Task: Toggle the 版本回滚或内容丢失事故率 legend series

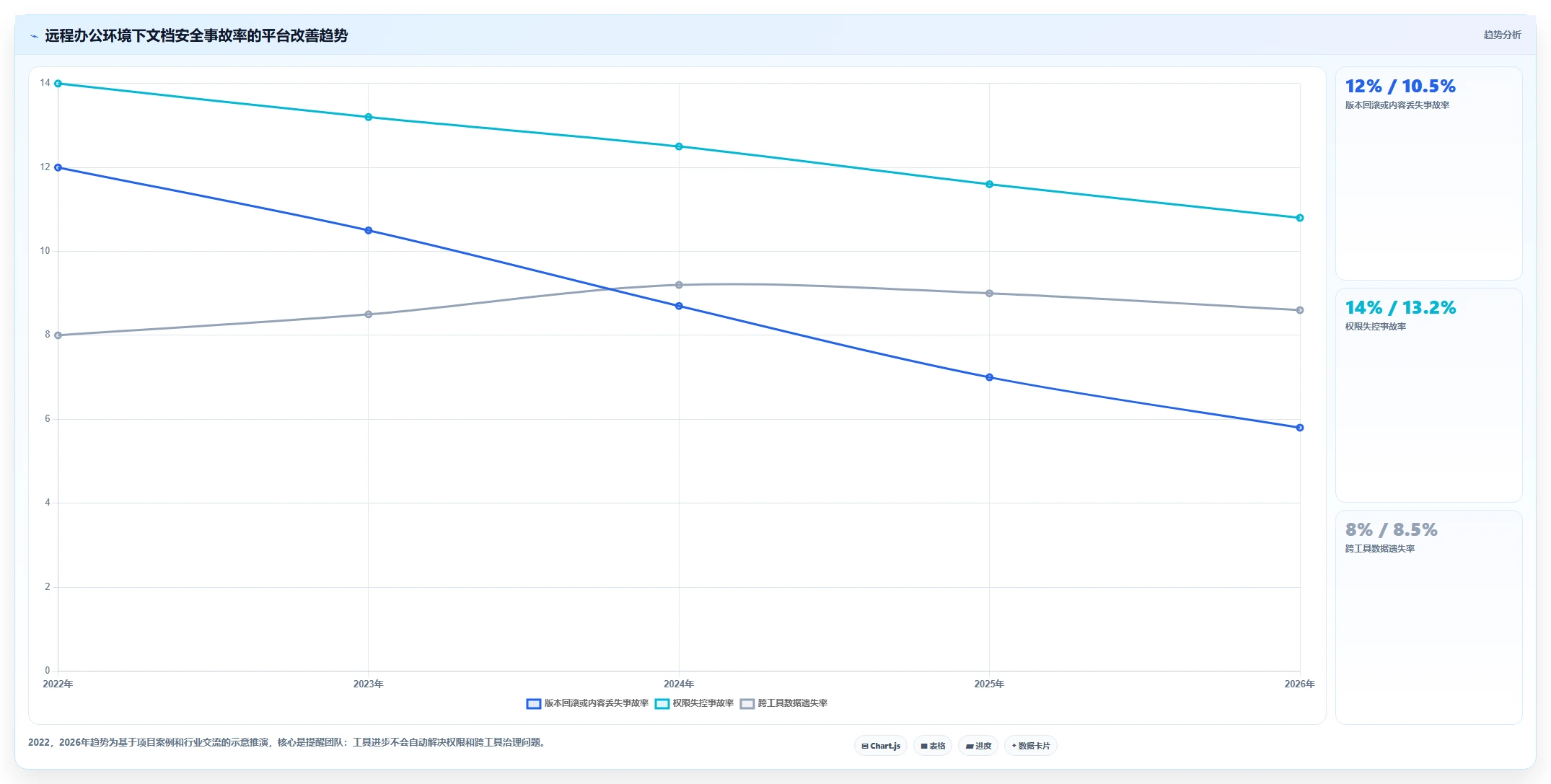Action: click(587, 703)
